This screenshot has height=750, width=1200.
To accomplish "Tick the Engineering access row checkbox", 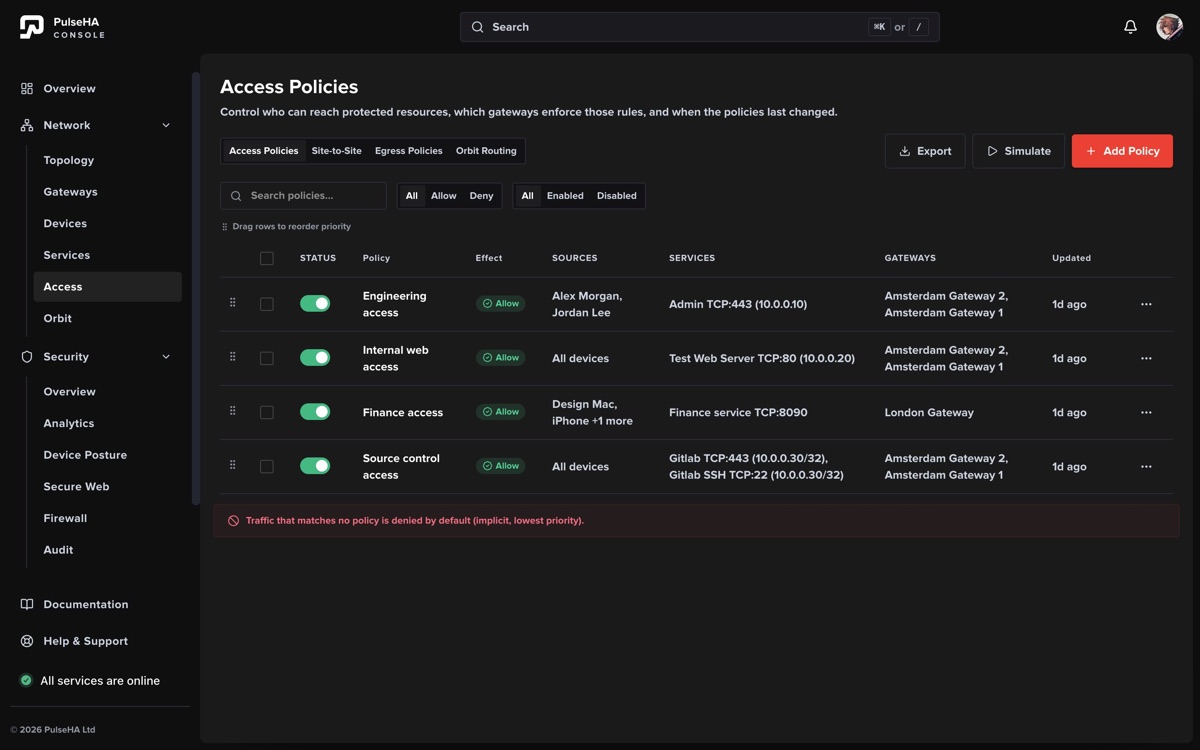I will [267, 304].
